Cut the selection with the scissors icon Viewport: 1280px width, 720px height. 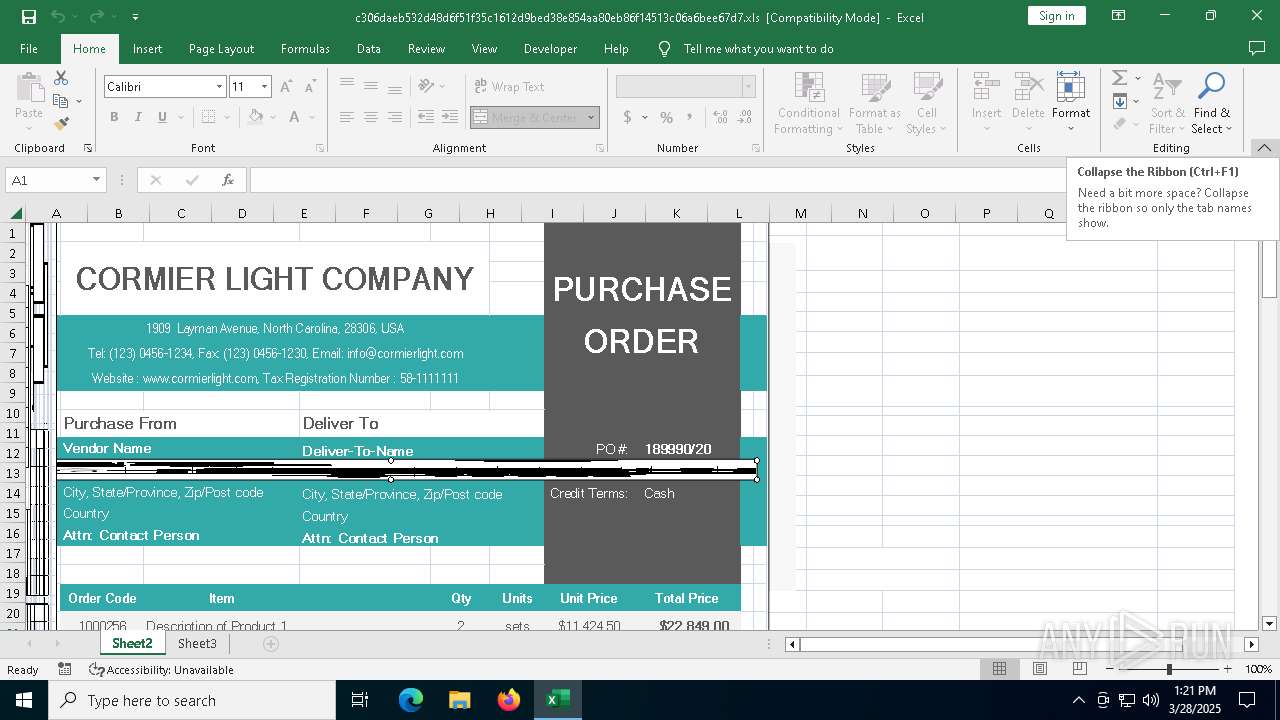[61, 78]
